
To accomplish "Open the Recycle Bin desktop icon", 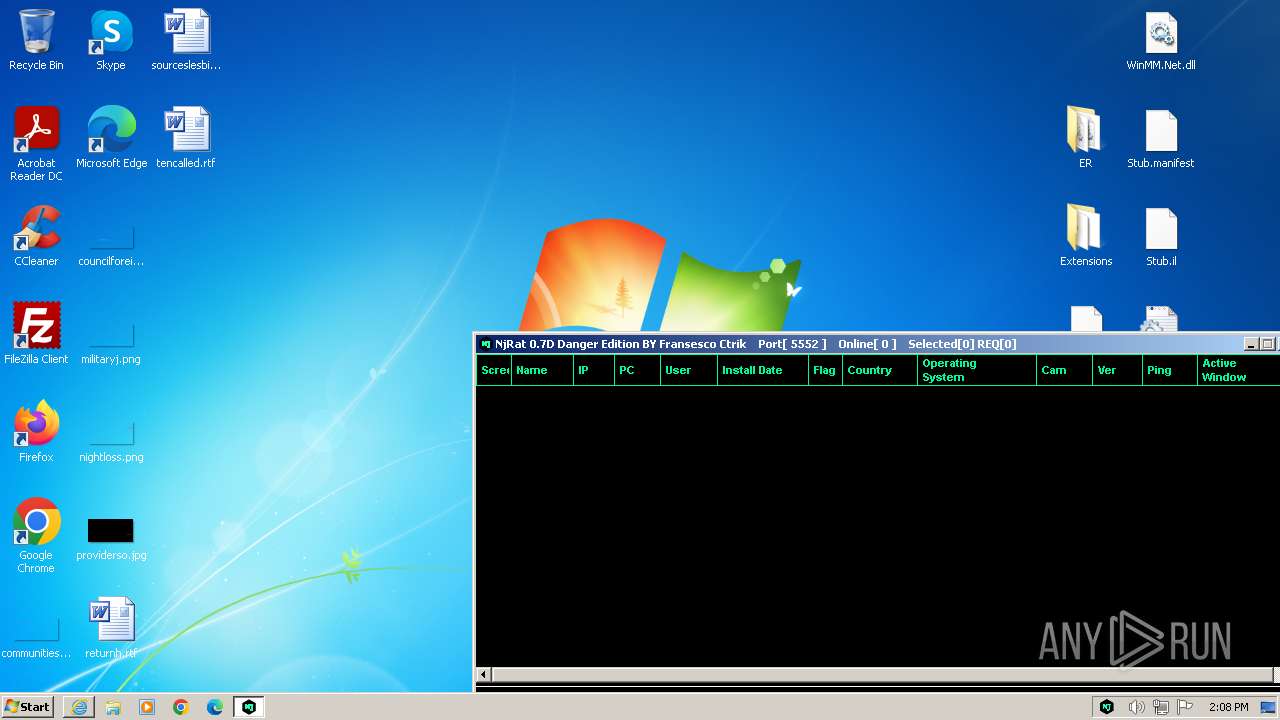I will tap(36, 42).
